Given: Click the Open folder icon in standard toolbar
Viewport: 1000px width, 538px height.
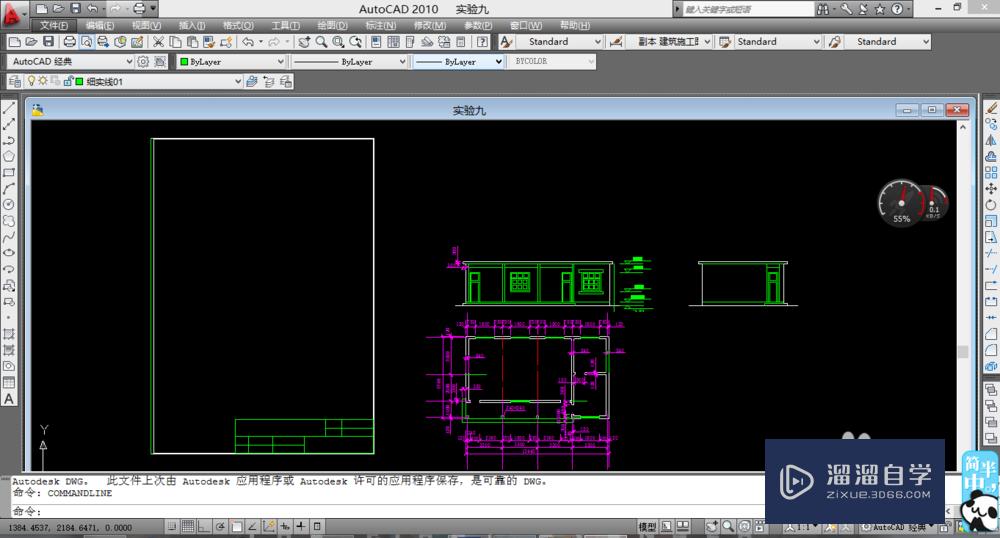Looking at the screenshot, I should pos(31,42).
